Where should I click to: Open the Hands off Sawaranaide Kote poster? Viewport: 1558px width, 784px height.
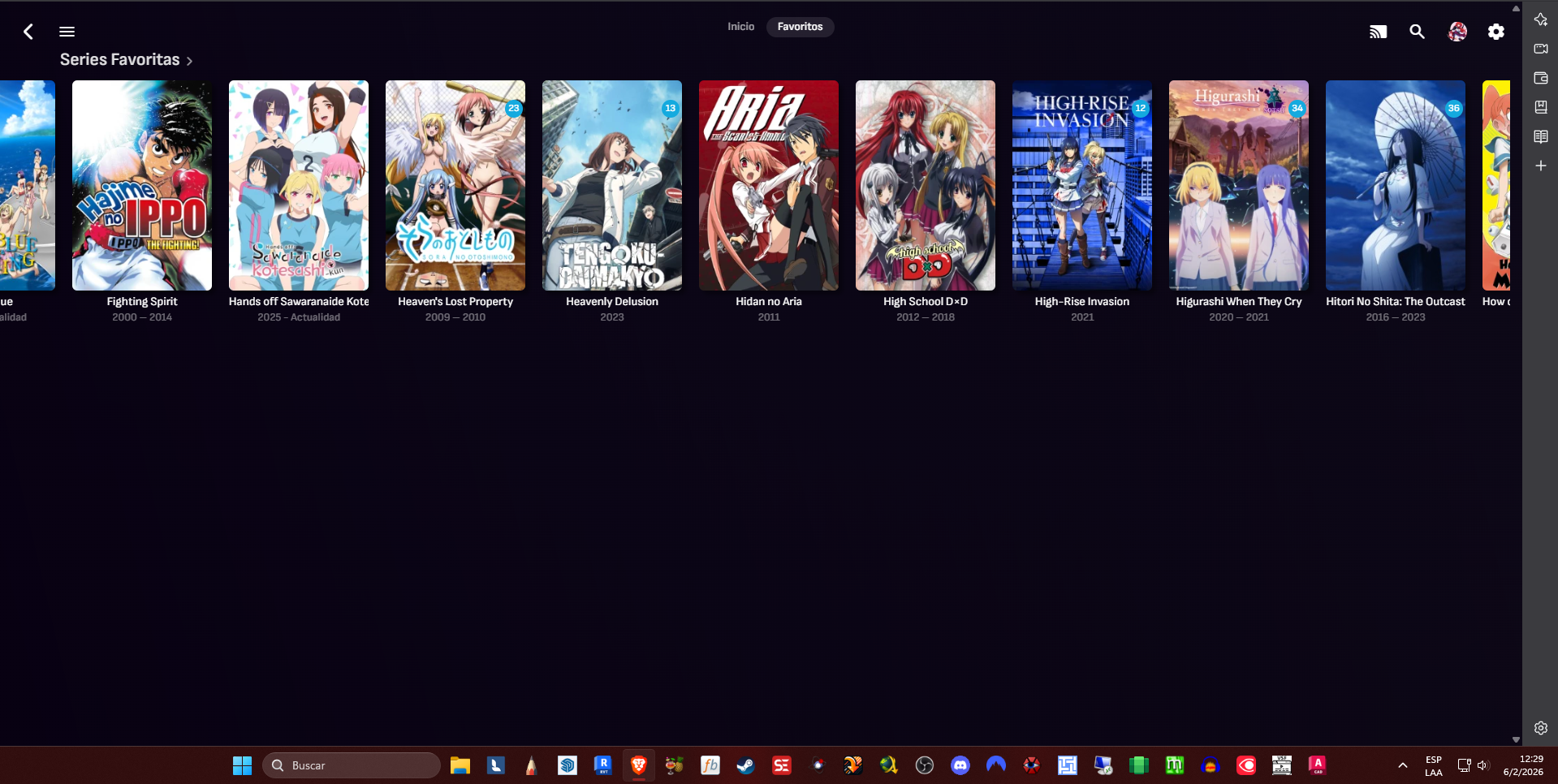pos(299,185)
